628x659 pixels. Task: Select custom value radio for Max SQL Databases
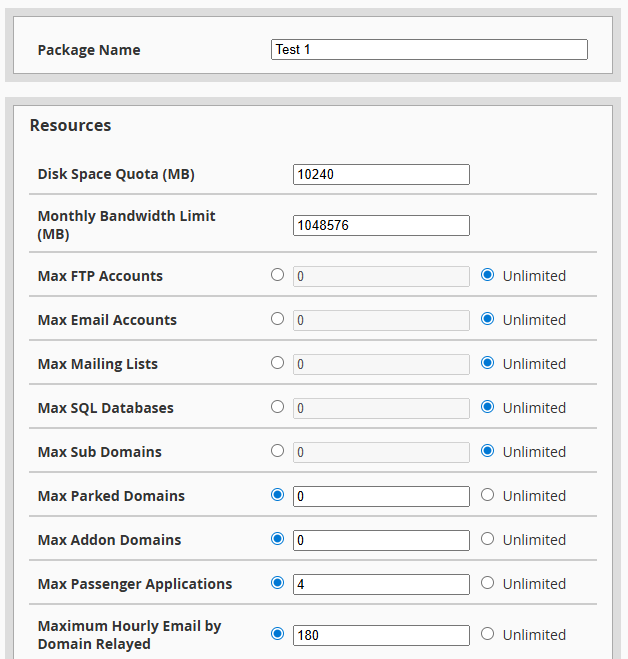pos(277,407)
